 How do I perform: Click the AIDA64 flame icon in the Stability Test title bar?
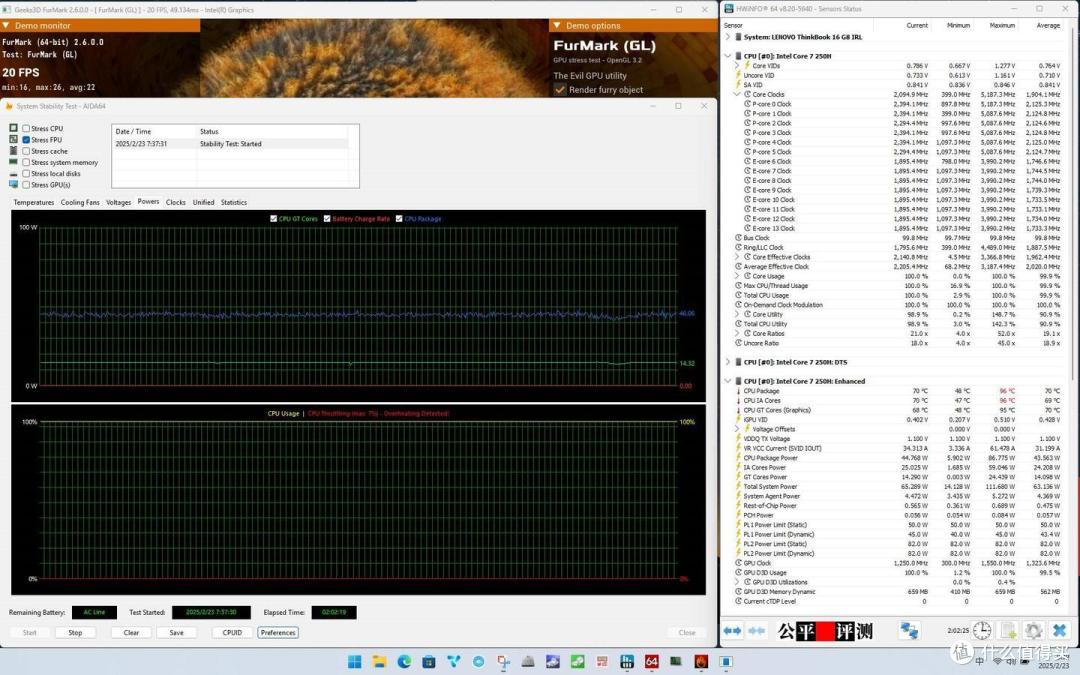pos(9,106)
